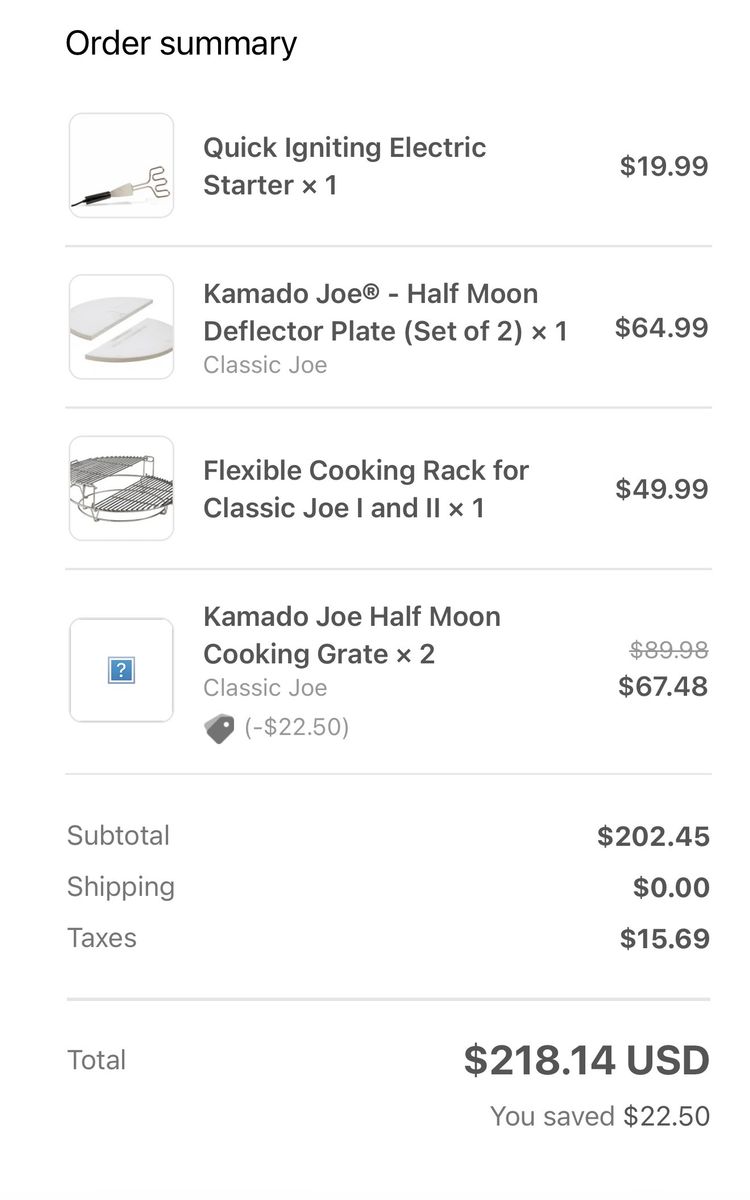
Task: Select the Half Moon Cooking Grate title
Action: [x=351, y=635]
